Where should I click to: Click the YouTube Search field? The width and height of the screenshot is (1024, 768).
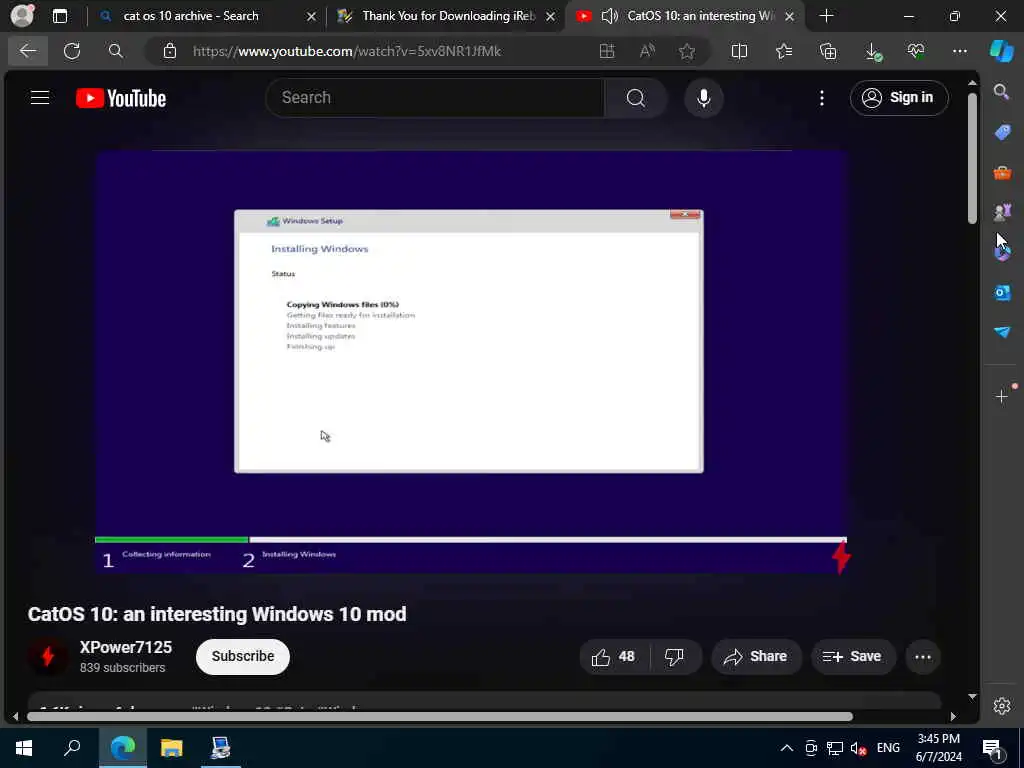(x=434, y=98)
